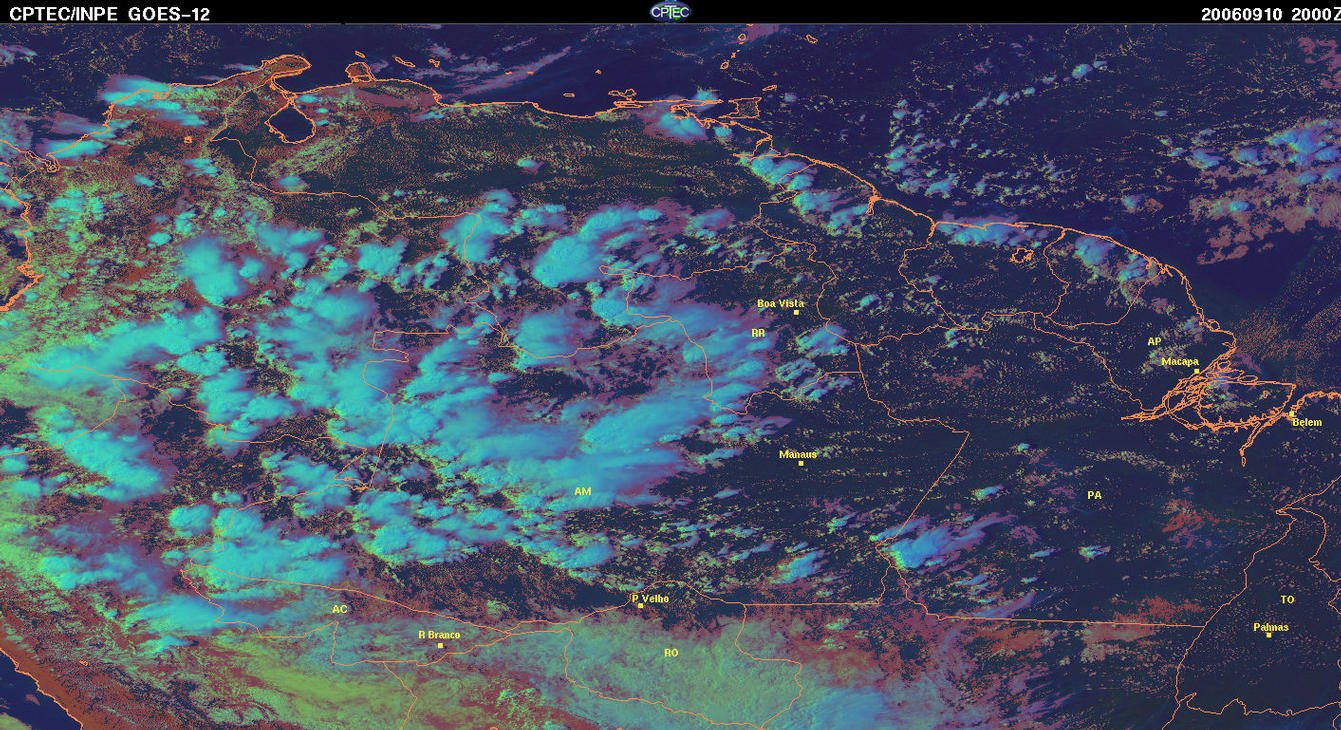Click the Boa Vista city label
Viewport: 1341px width, 730px height.
pos(780,303)
